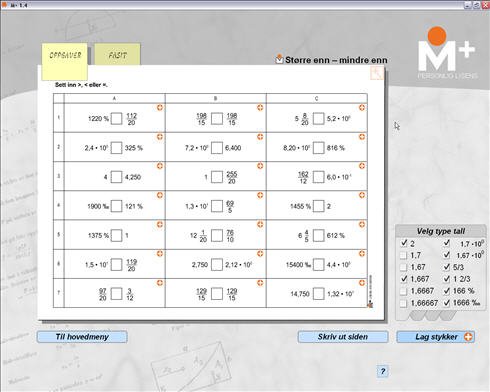Click the icon beside Større enn – mindre enn
Image resolution: width=490 pixels, height=392 pixels.
click(279, 59)
